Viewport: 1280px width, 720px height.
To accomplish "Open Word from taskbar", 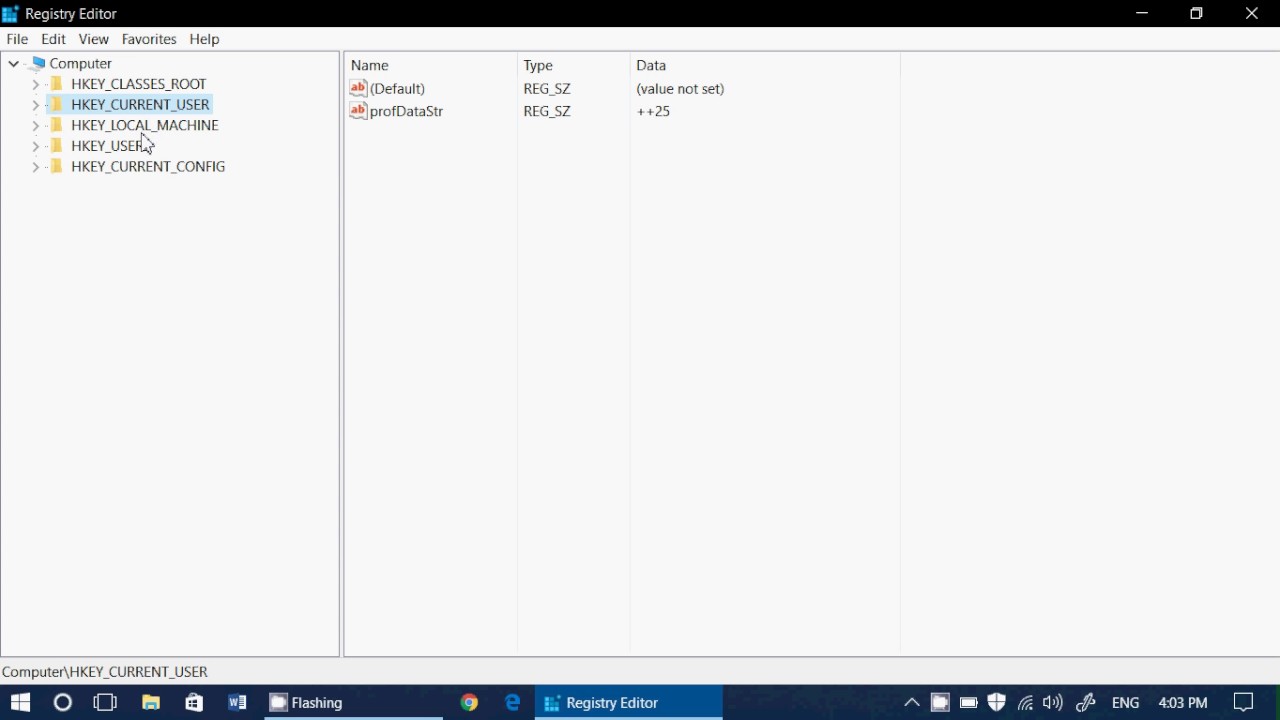I will [237, 703].
